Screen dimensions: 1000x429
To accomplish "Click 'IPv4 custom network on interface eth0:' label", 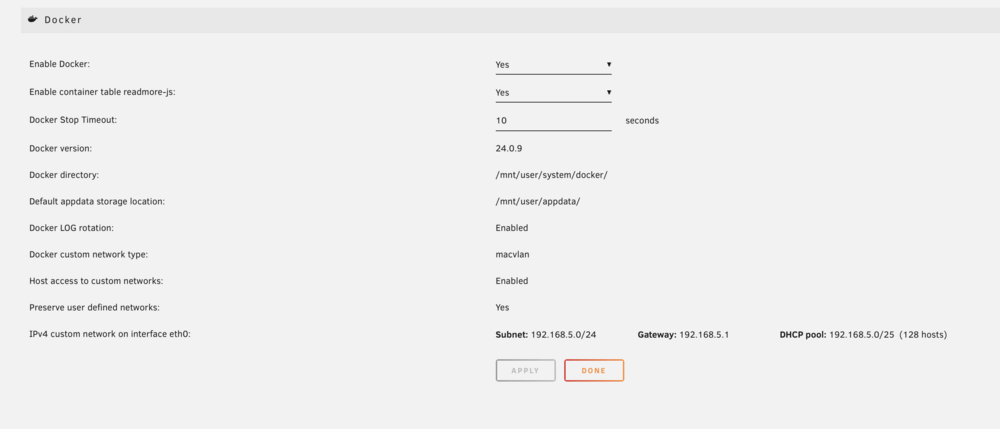I will (110, 334).
